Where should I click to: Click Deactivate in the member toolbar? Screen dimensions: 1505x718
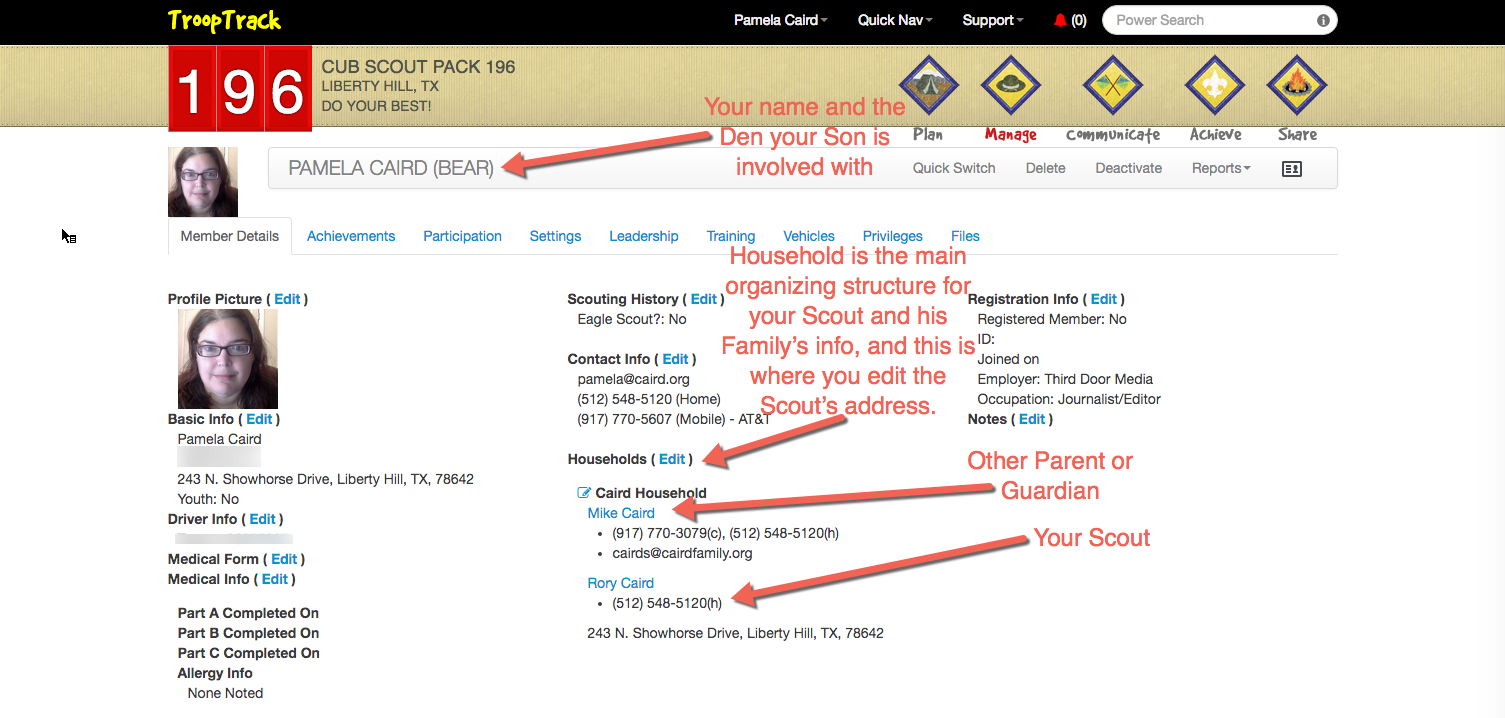tap(1129, 168)
